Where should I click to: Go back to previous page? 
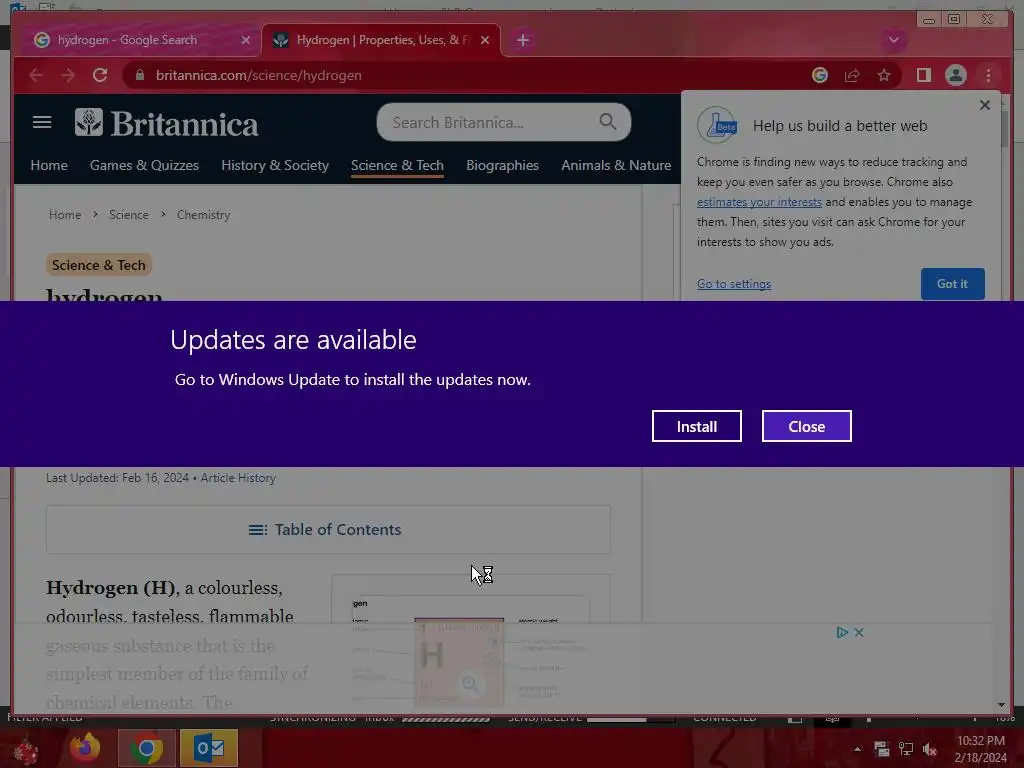pyautogui.click(x=36, y=75)
